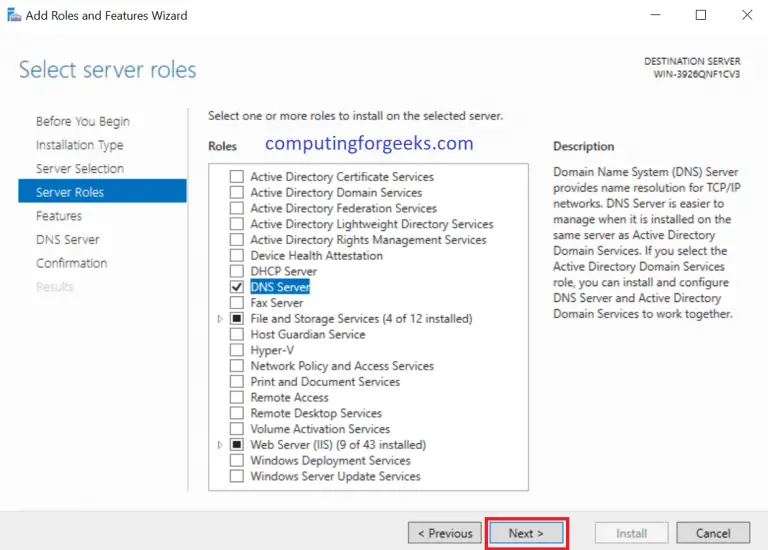Click the Fax Server role name
The image size is (768, 550).
tap(277, 303)
